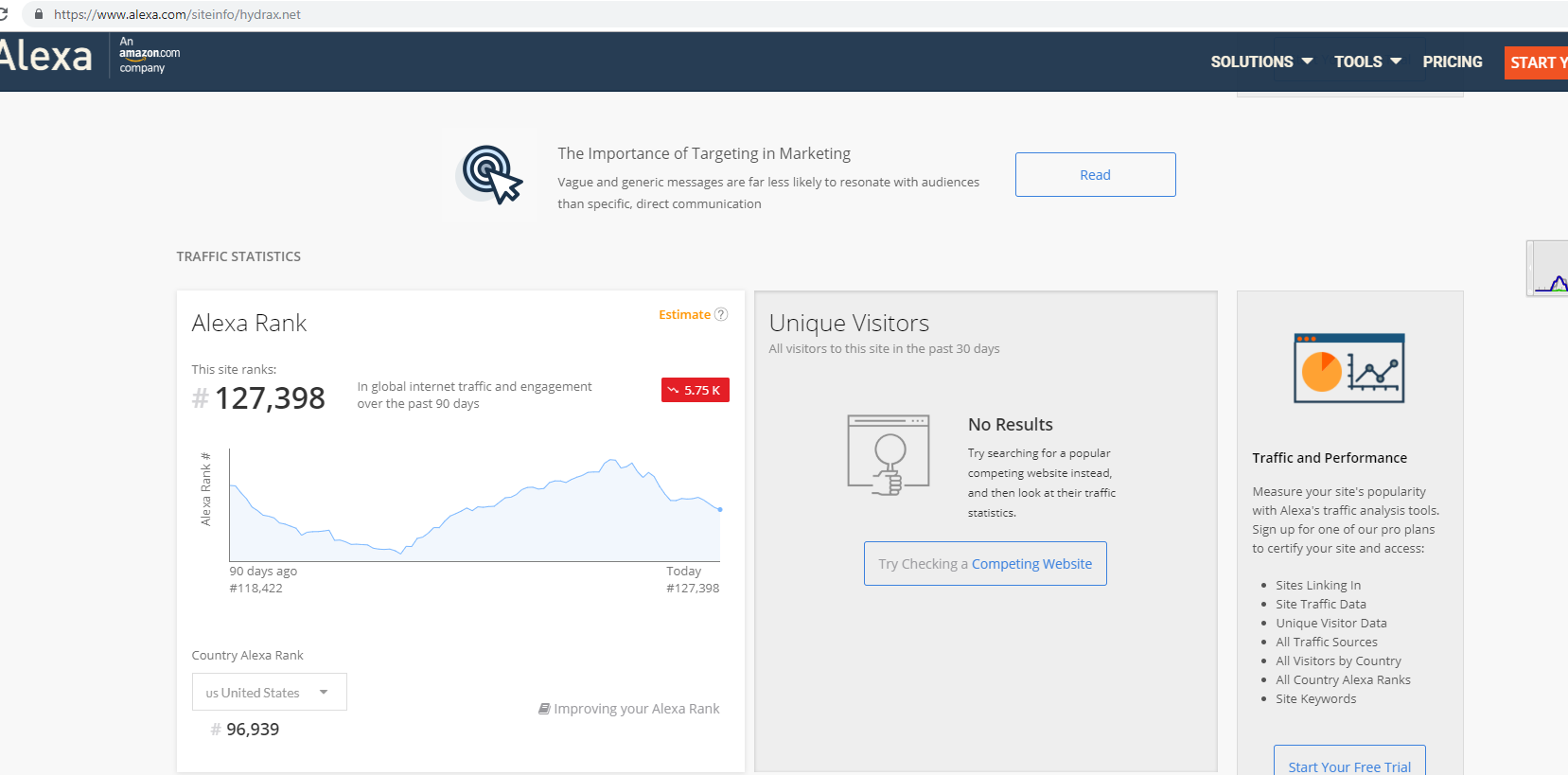Open the United States country dropdown

pyautogui.click(x=269, y=692)
